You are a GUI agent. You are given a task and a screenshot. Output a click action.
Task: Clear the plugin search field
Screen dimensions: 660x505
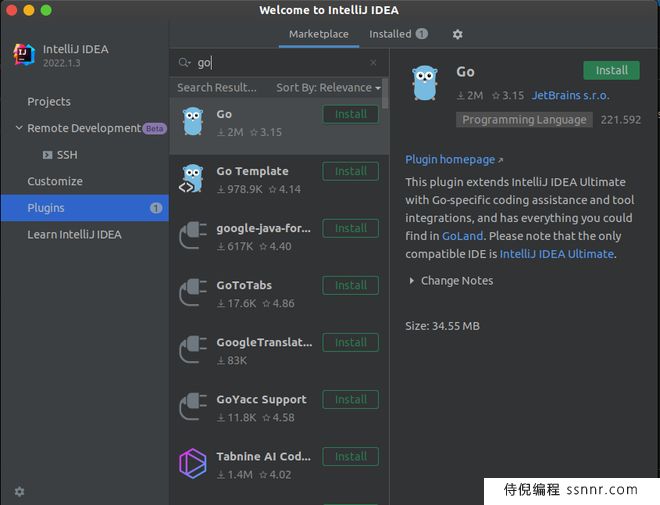(x=373, y=63)
